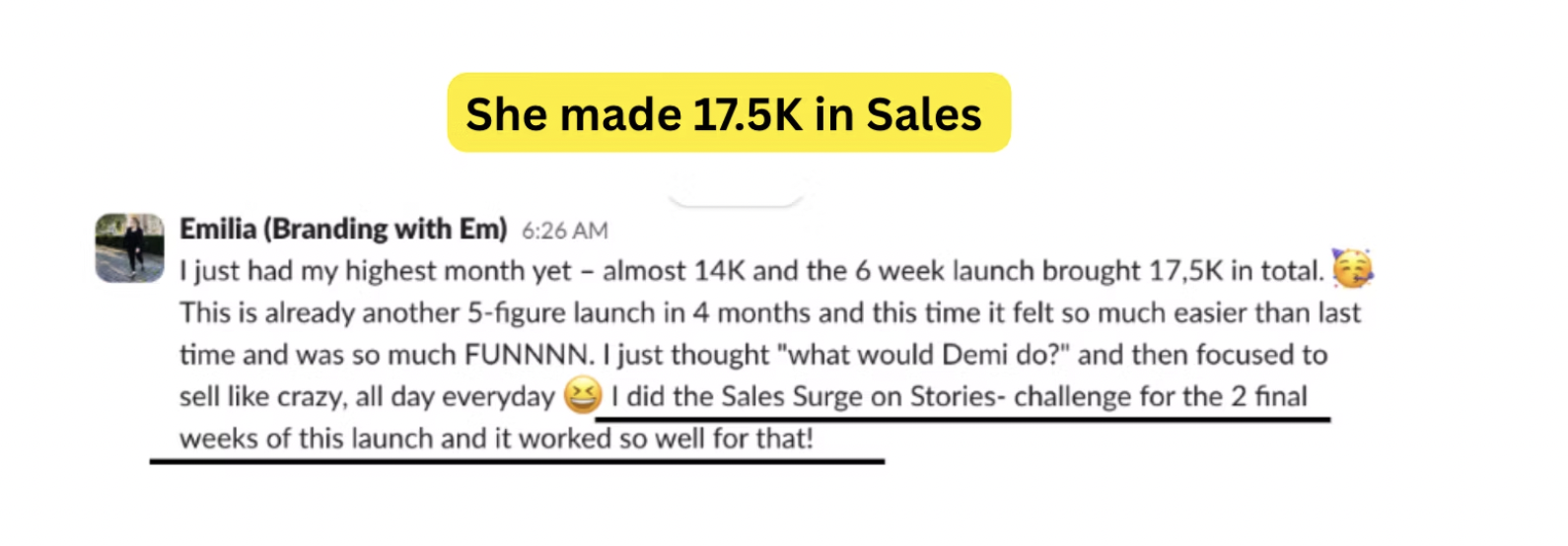Click the 6:26 AM message timestamp
Image resolution: width=1568 pixels, height=546 pixels.
(564, 231)
